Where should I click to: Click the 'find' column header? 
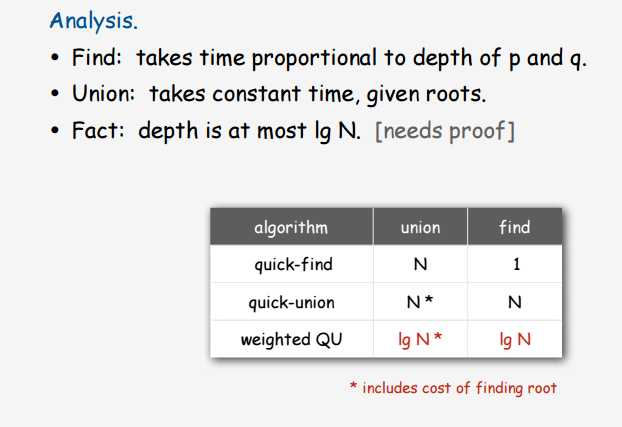point(514,227)
